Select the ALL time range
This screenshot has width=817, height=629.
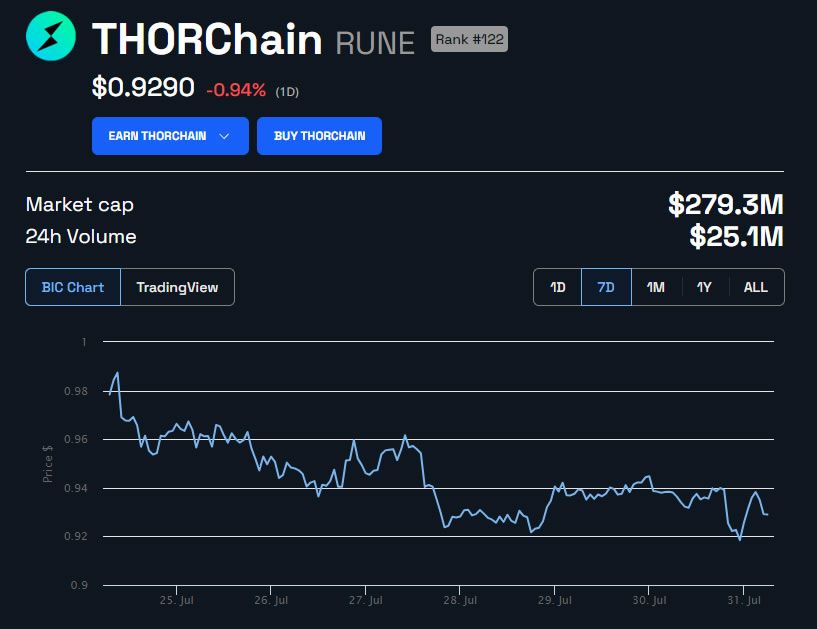[756, 287]
